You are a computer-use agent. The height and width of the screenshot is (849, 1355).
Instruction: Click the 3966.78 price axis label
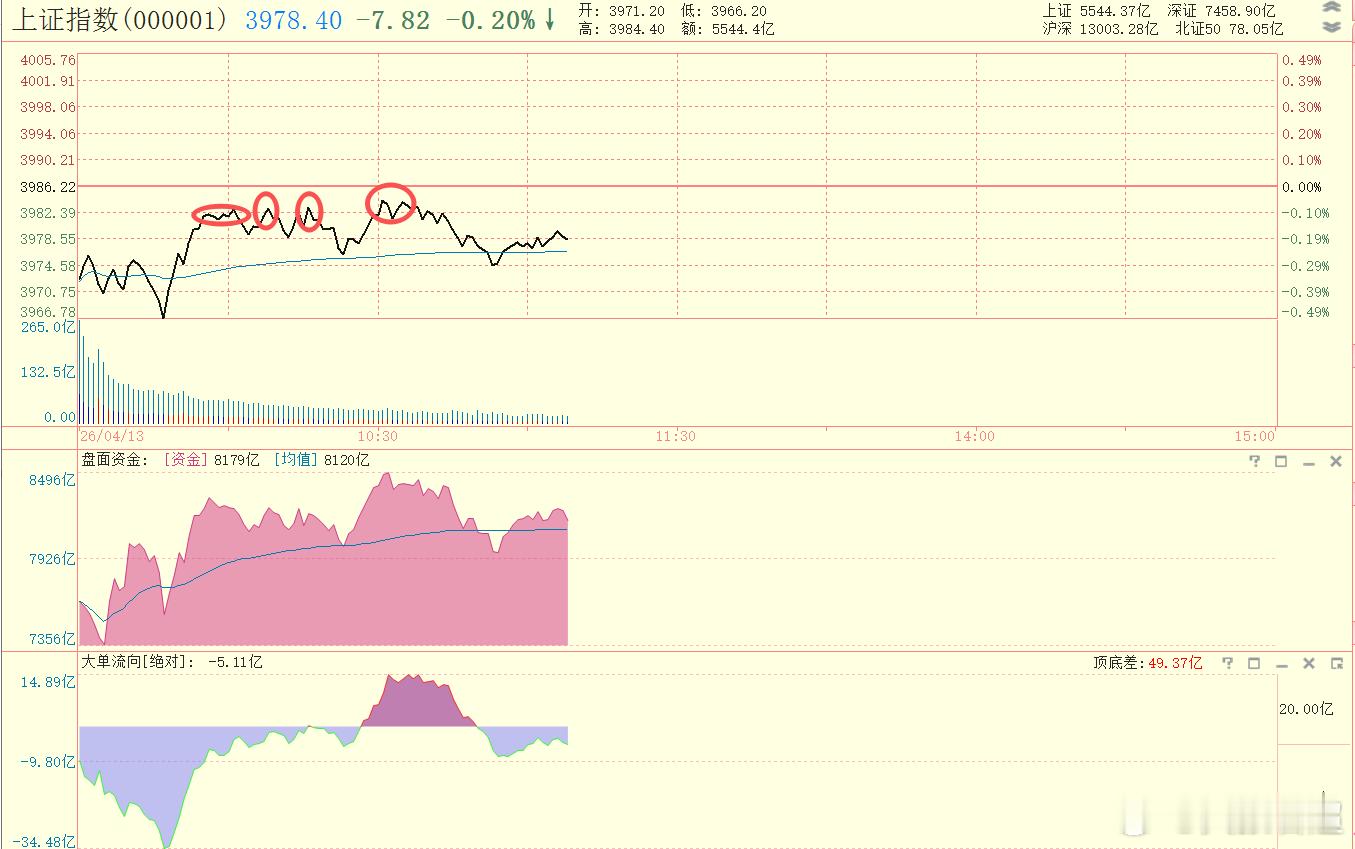[47, 312]
